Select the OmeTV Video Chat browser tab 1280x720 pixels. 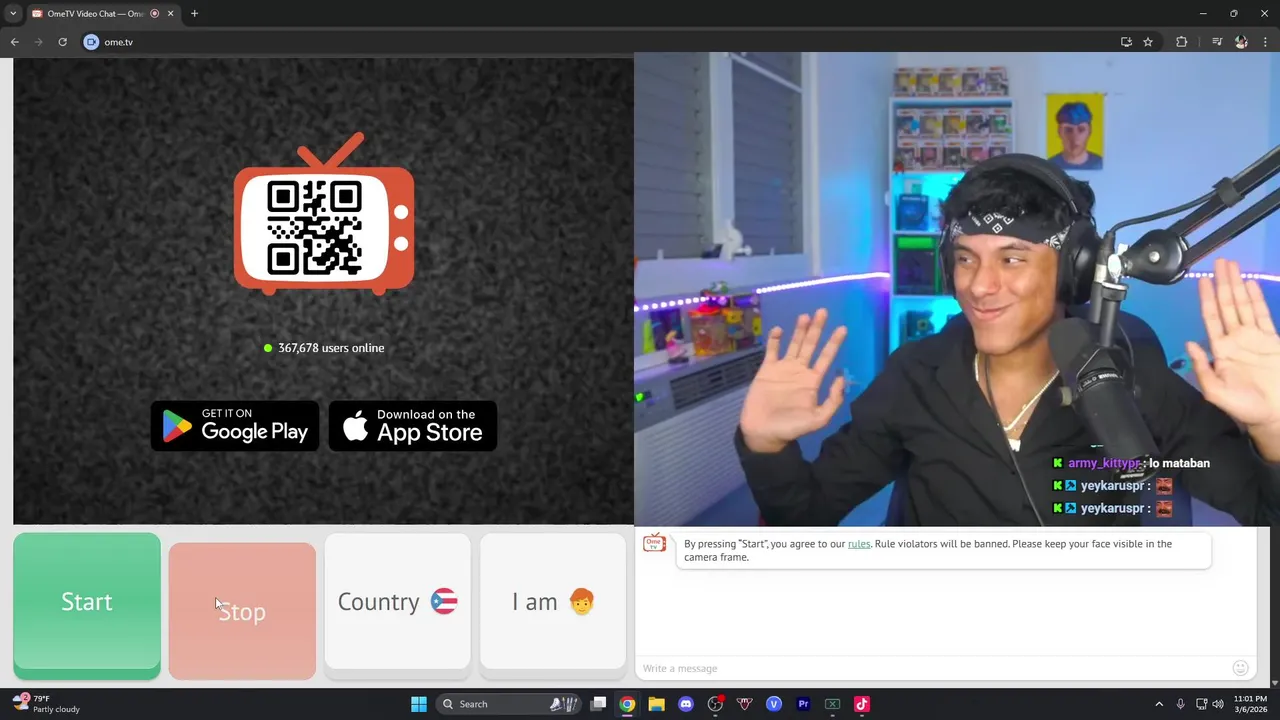pyautogui.click(x=95, y=14)
